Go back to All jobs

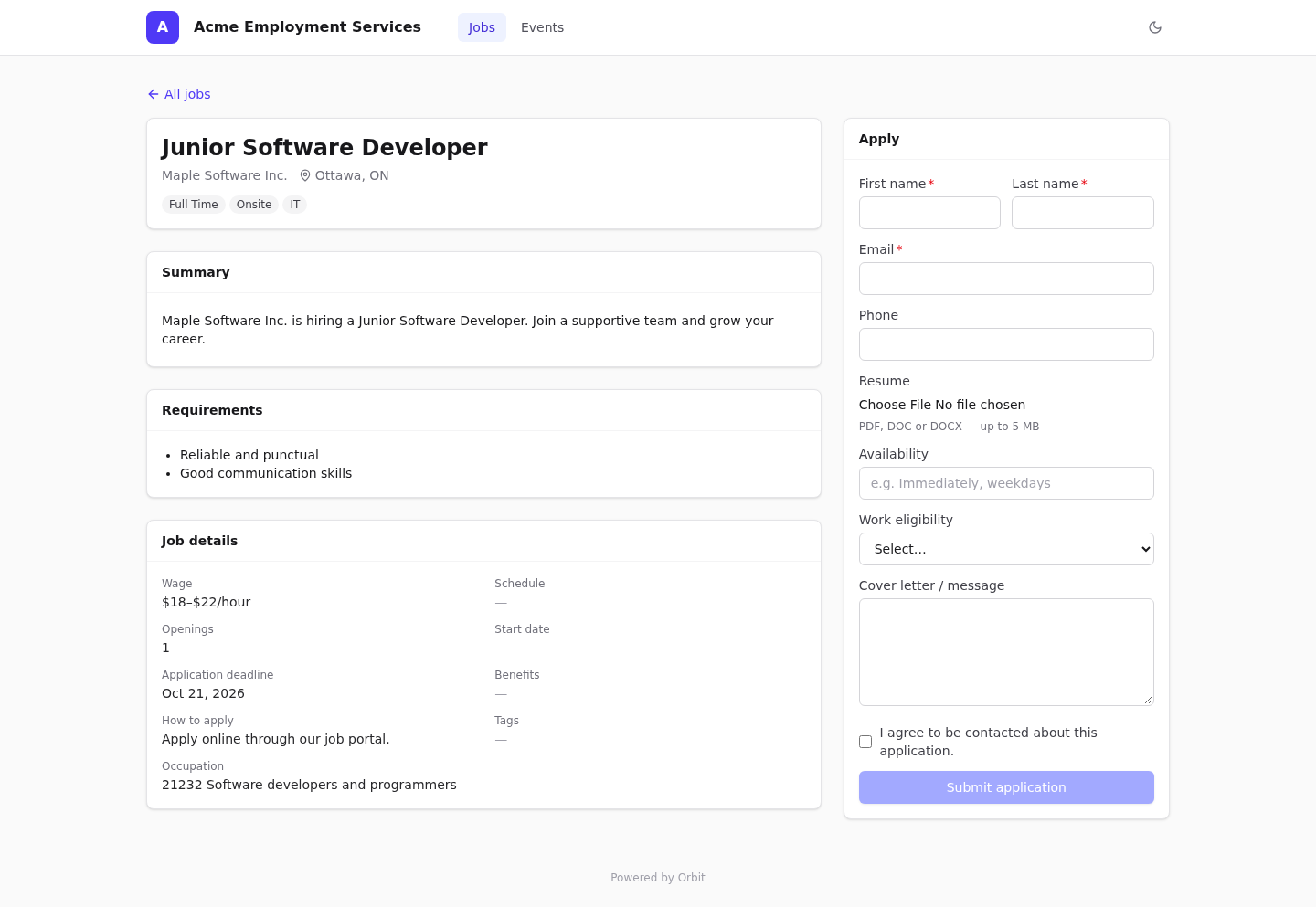tap(179, 94)
